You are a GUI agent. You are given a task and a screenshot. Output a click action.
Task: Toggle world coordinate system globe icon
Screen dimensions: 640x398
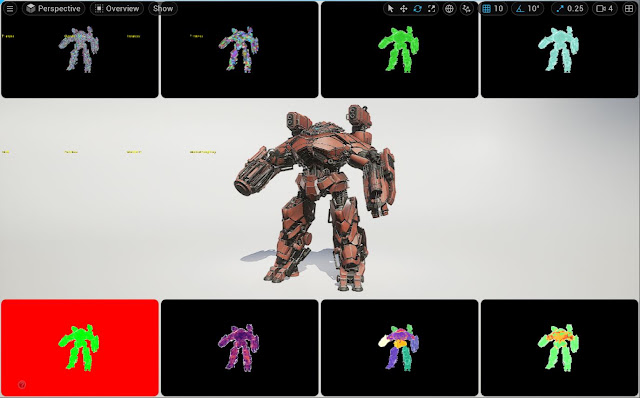click(x=449, y=9)
